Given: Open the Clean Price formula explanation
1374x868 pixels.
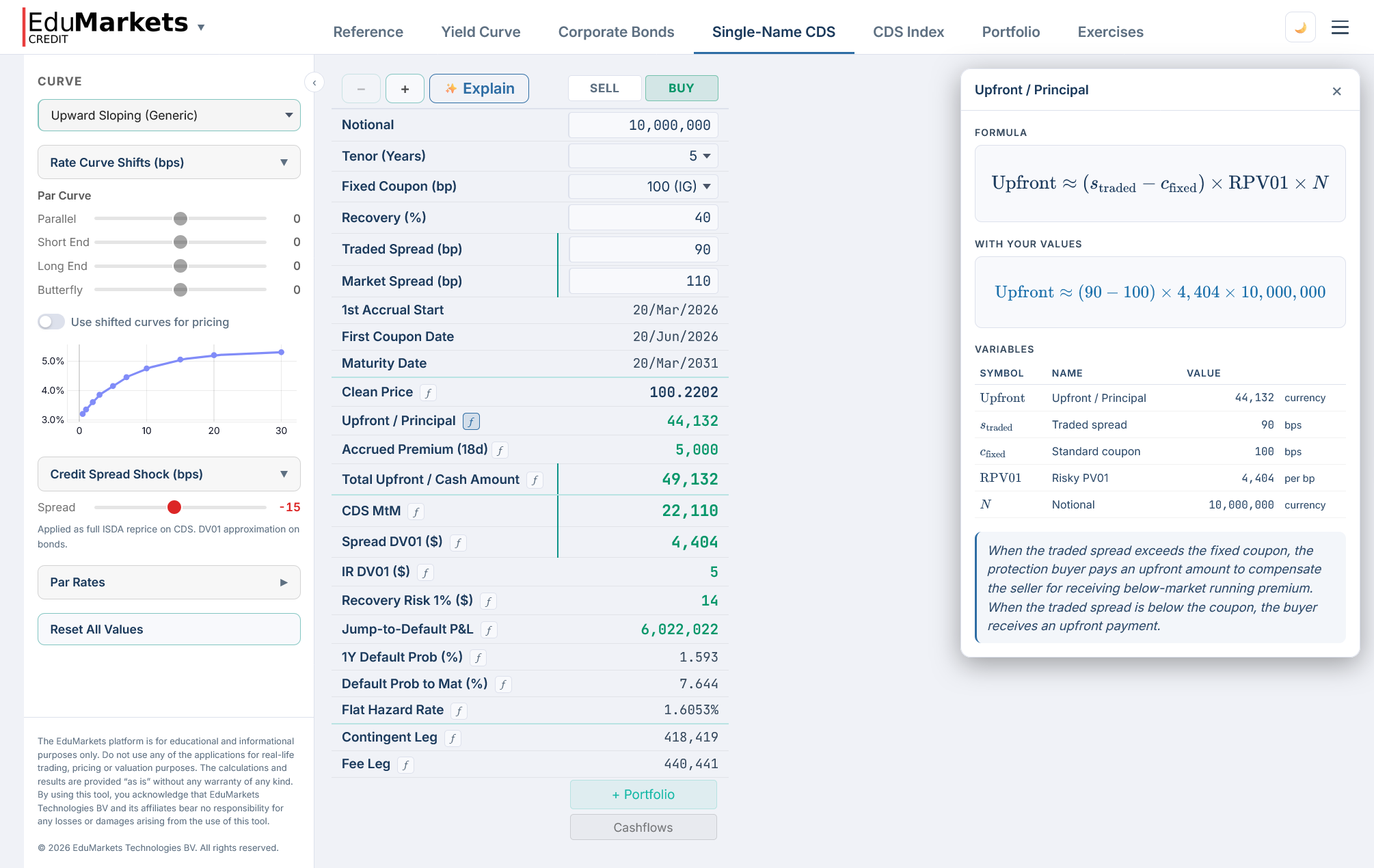Looking at the screenshot, I should 428,392.
